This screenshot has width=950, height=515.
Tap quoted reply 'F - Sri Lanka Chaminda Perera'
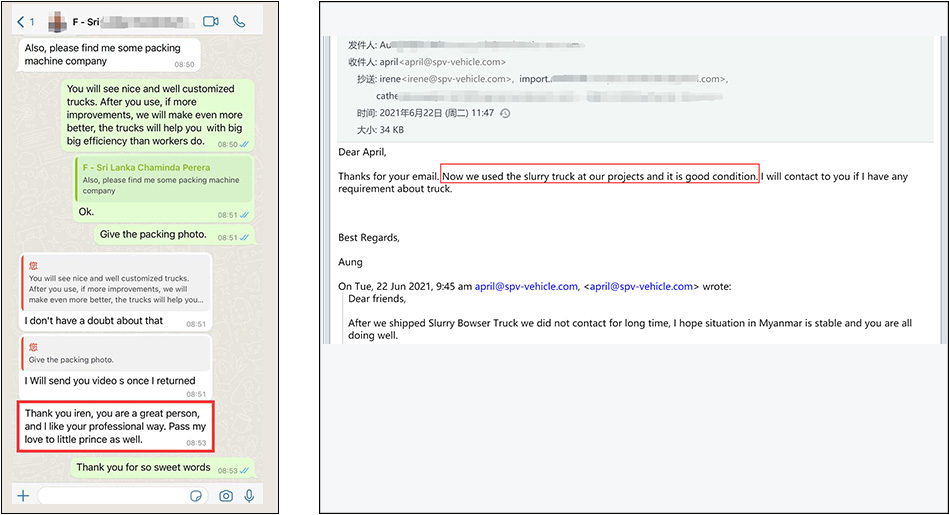(164, 179)
